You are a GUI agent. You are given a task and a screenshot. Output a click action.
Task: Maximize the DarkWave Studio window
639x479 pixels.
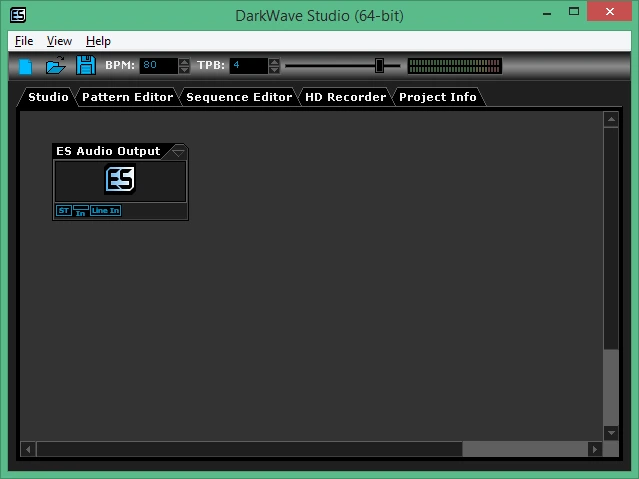(x=574, y=12)
